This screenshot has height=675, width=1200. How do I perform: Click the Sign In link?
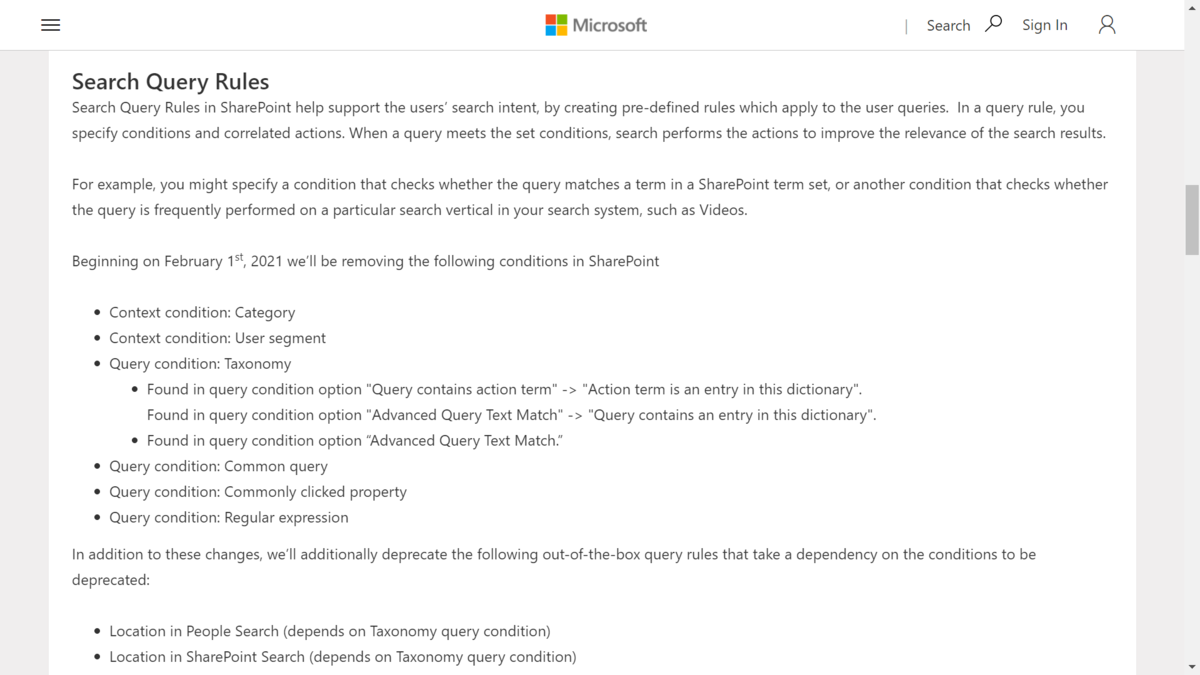tap(1044, 25)
